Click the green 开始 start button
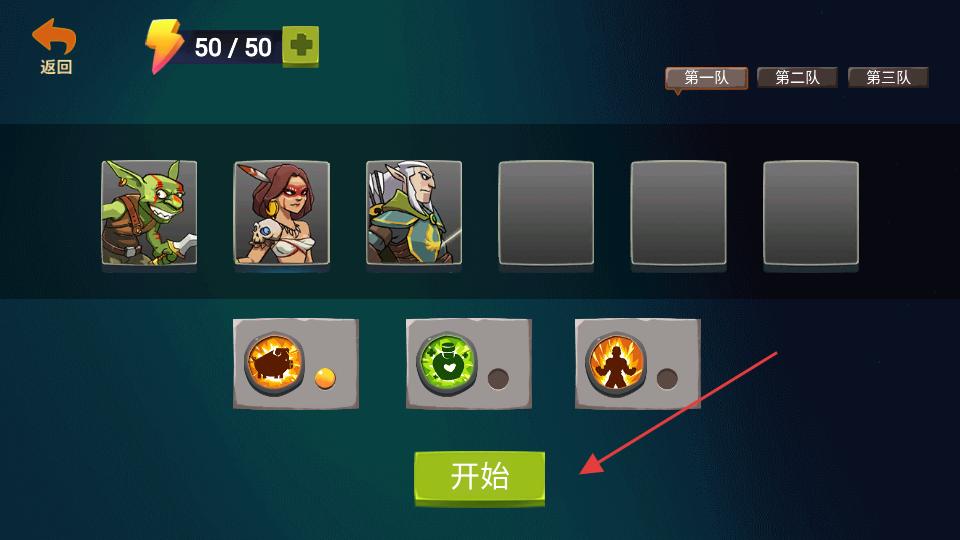Viewport: 960px width, 540px height. click(479, 478)
